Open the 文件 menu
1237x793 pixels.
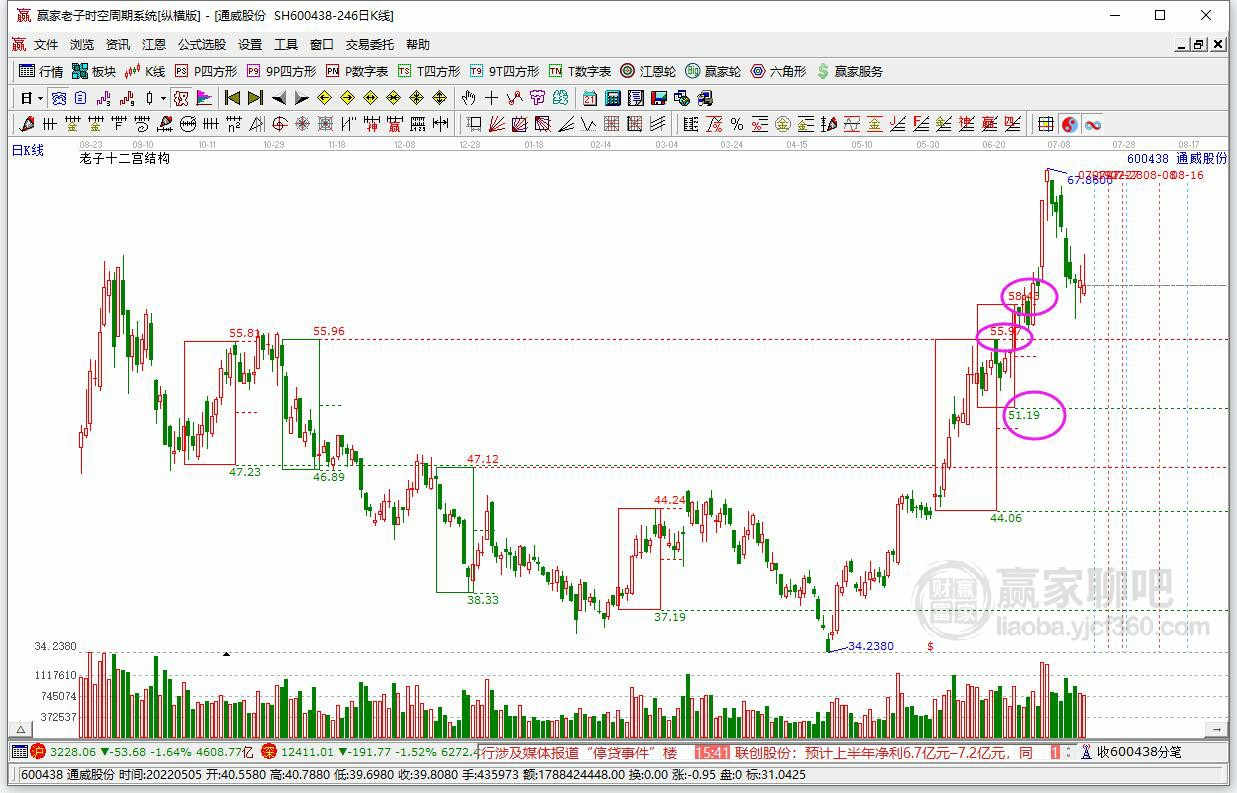[x=46, y=45]
